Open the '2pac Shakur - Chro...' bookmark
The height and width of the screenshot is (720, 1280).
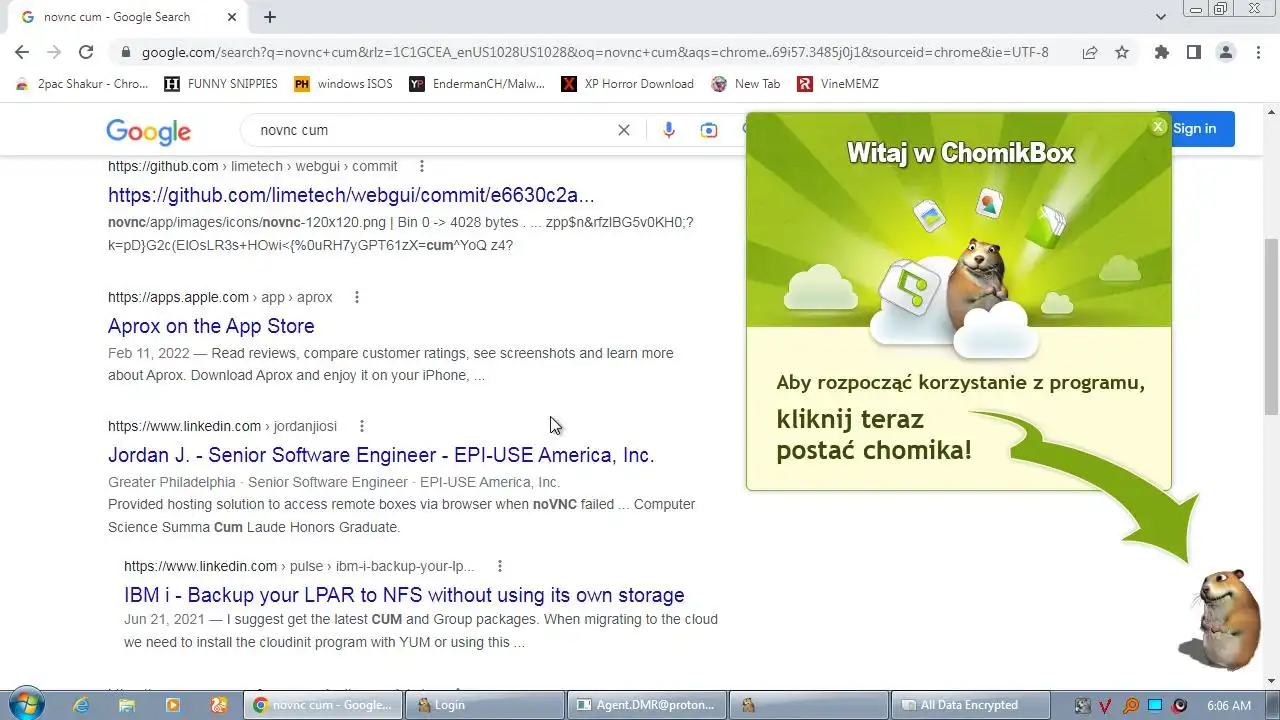(x=81, y=84)
